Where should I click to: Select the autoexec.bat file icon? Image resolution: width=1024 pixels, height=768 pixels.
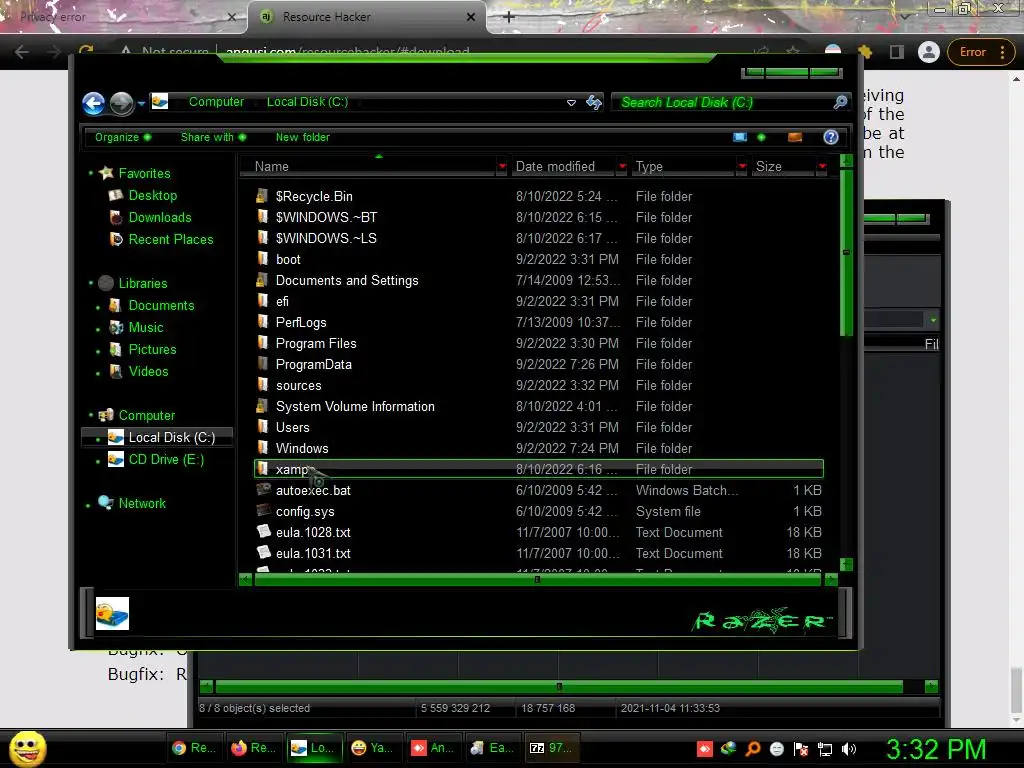[x=263, y=490]
